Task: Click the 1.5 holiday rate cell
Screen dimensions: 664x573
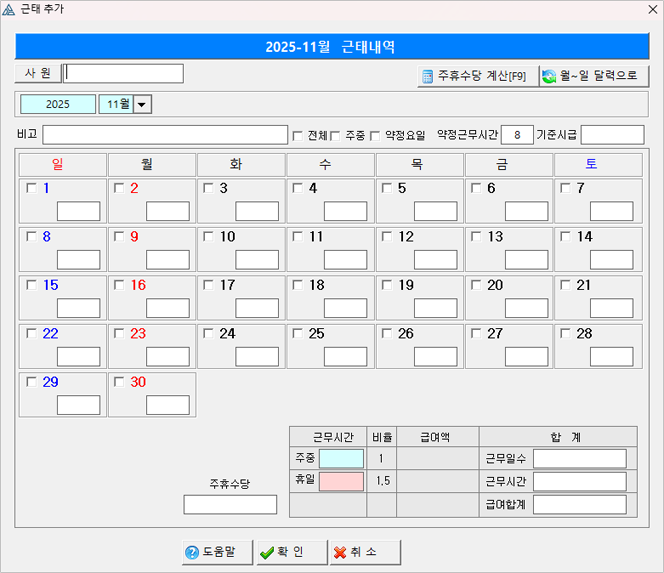Action: [382, 481]
